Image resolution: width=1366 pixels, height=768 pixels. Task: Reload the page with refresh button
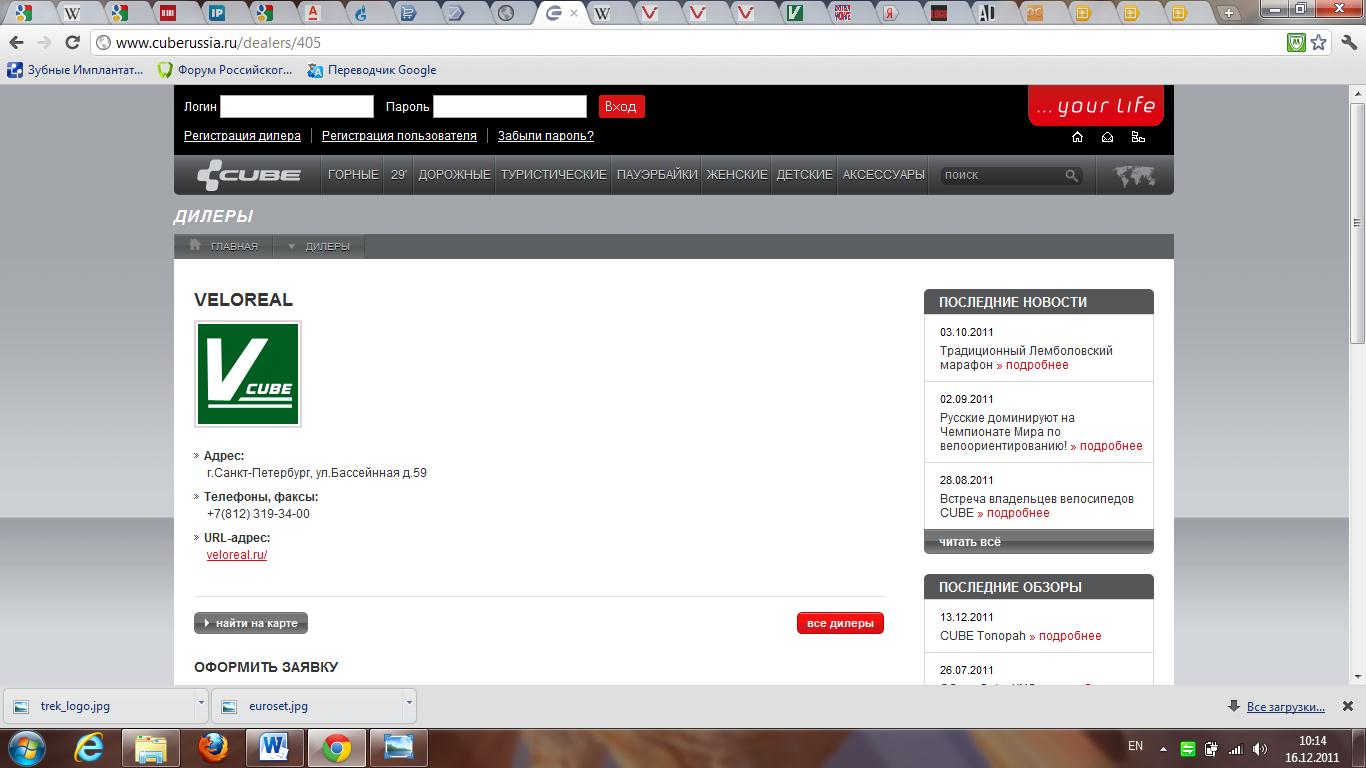(x=72, y=43)
